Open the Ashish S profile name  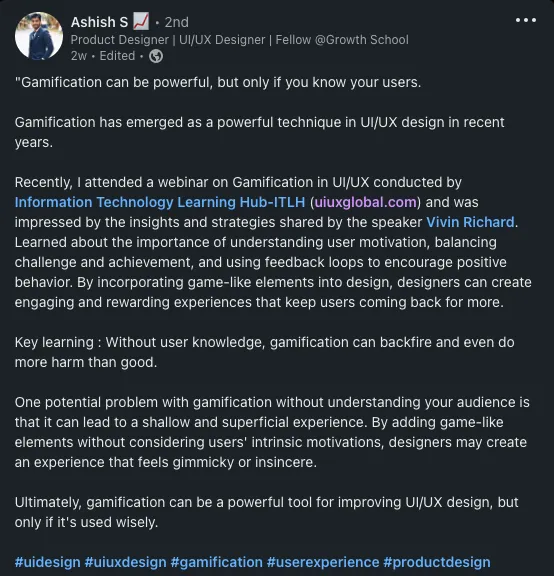[99, 22]
